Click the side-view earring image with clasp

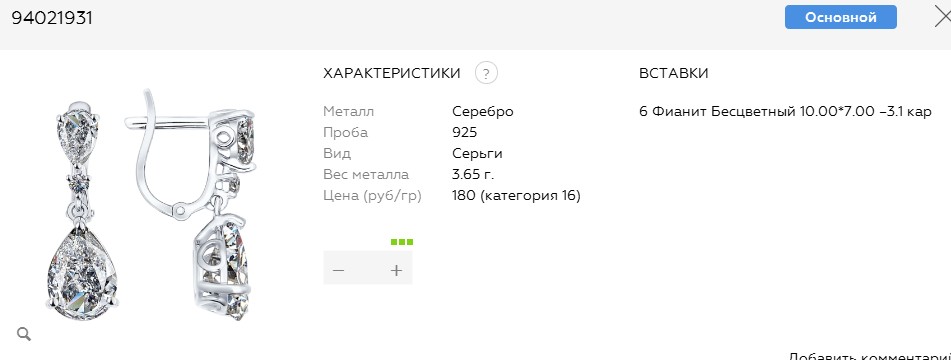click(x=192, y=205)
